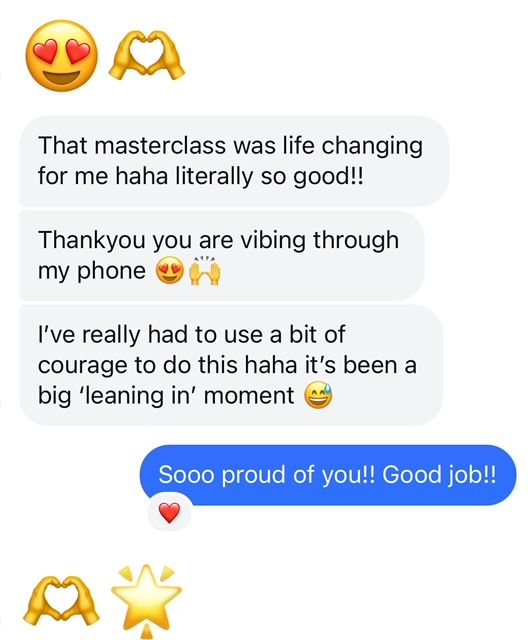The height and width of the screenshot is (640, 528).
Task: Select the 'That masterclass was life changing' message
Action: pyautogui.click(x=234, y=161)
